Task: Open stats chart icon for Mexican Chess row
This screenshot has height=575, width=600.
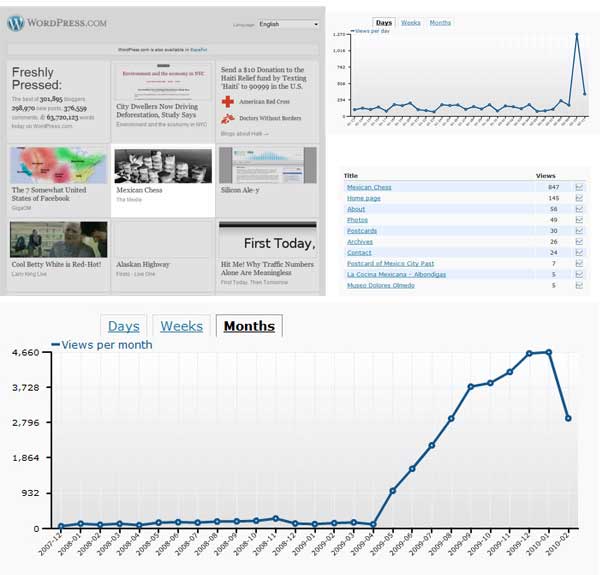Action: tap(579, 187)
